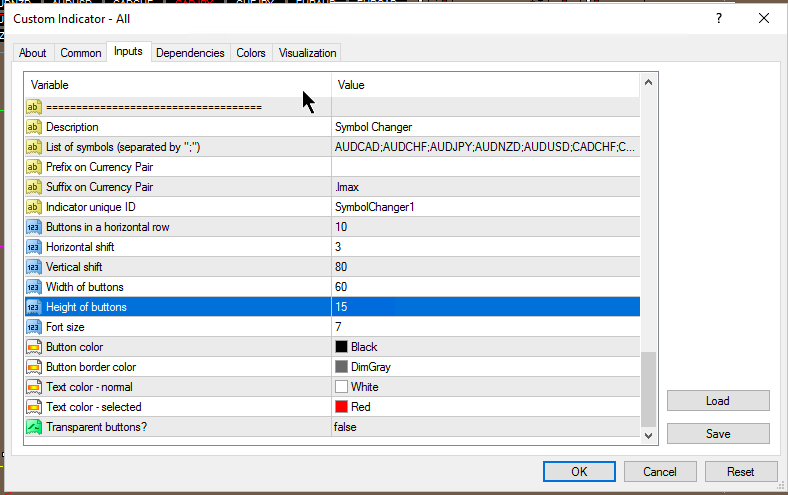Click the string icon beside Description

click(x=34, y=127)
